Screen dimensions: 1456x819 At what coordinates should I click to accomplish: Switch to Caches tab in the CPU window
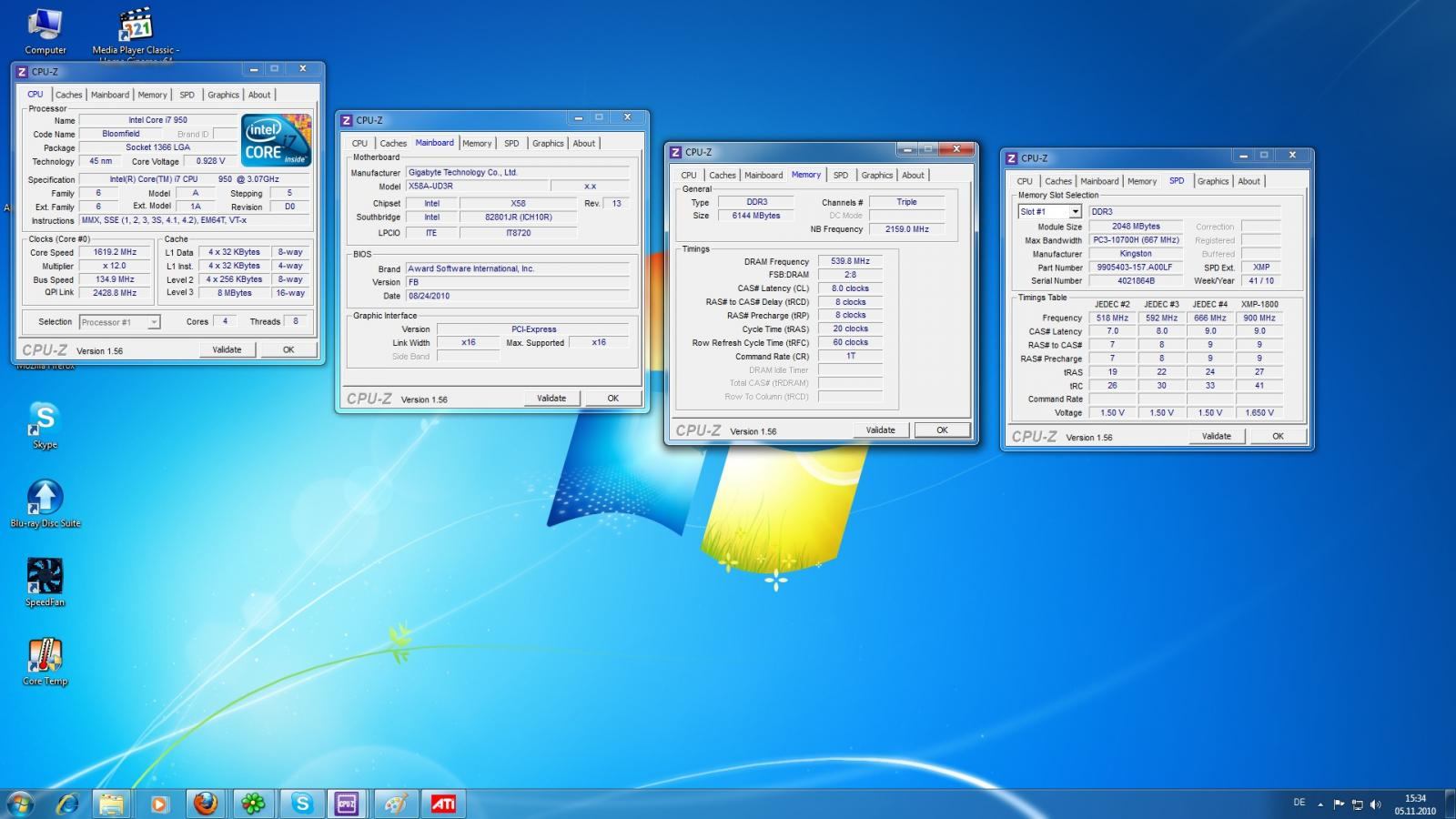(x=68, y=95)
